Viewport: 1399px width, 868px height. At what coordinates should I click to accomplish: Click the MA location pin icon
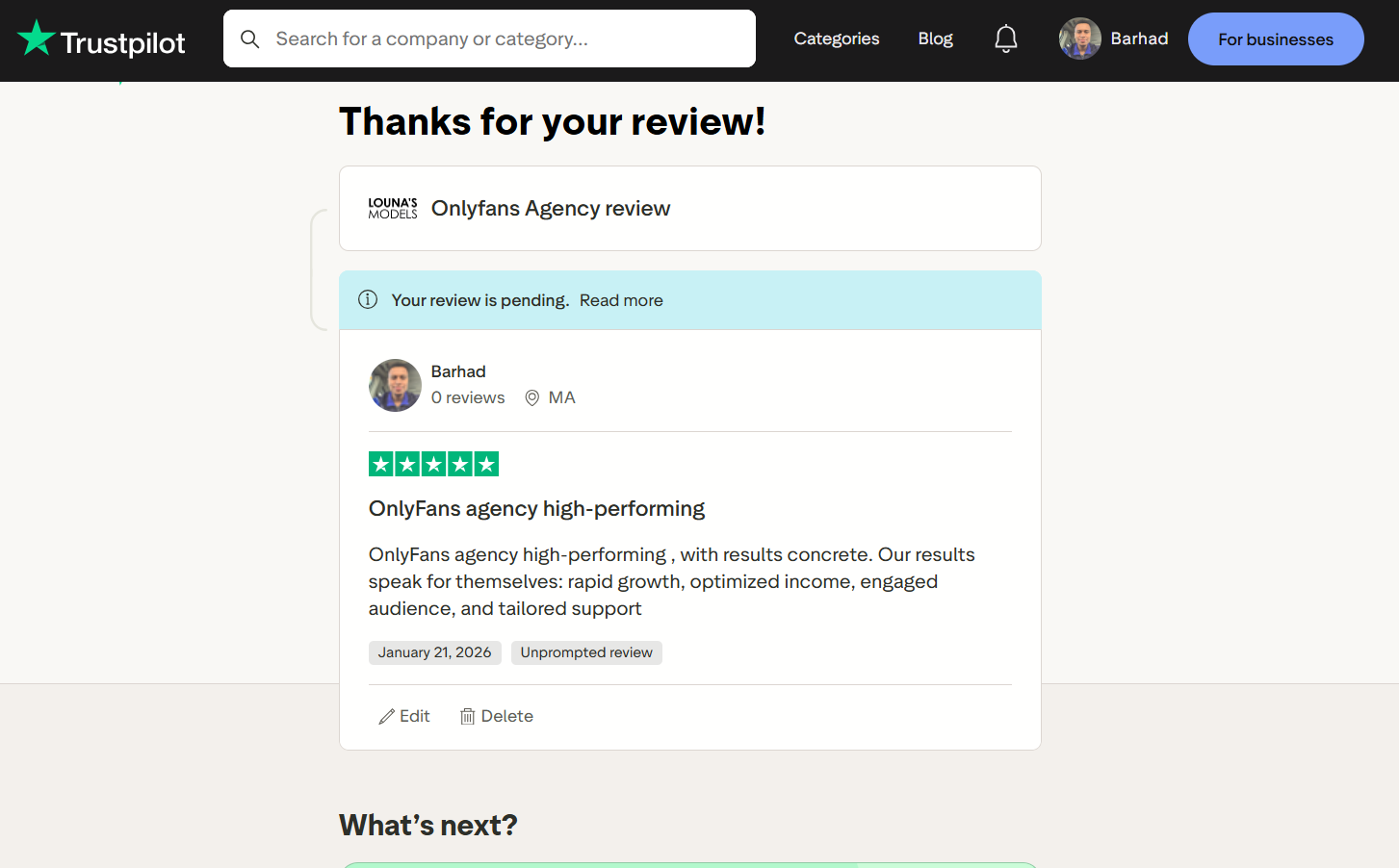coord(531,398)
